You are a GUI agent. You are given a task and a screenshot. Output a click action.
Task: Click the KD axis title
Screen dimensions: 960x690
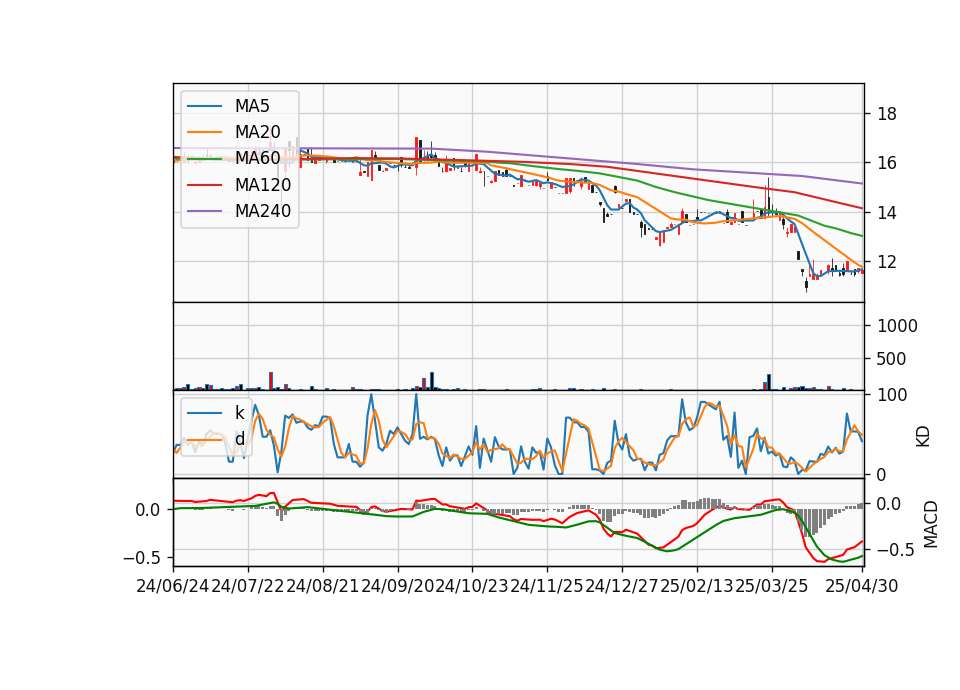coord(923,437)
